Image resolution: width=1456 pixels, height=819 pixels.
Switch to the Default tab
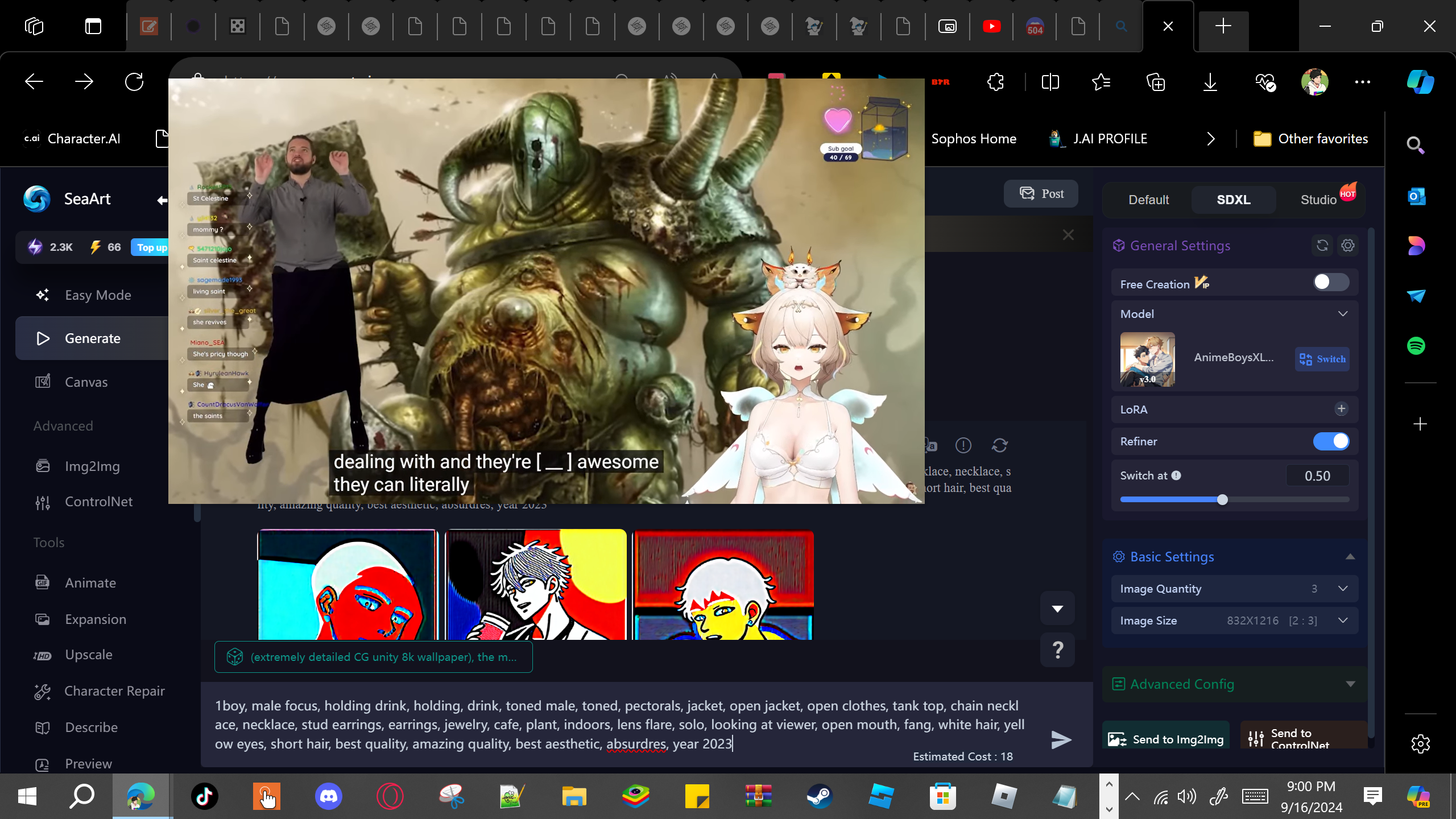[x=1148, y=200]
